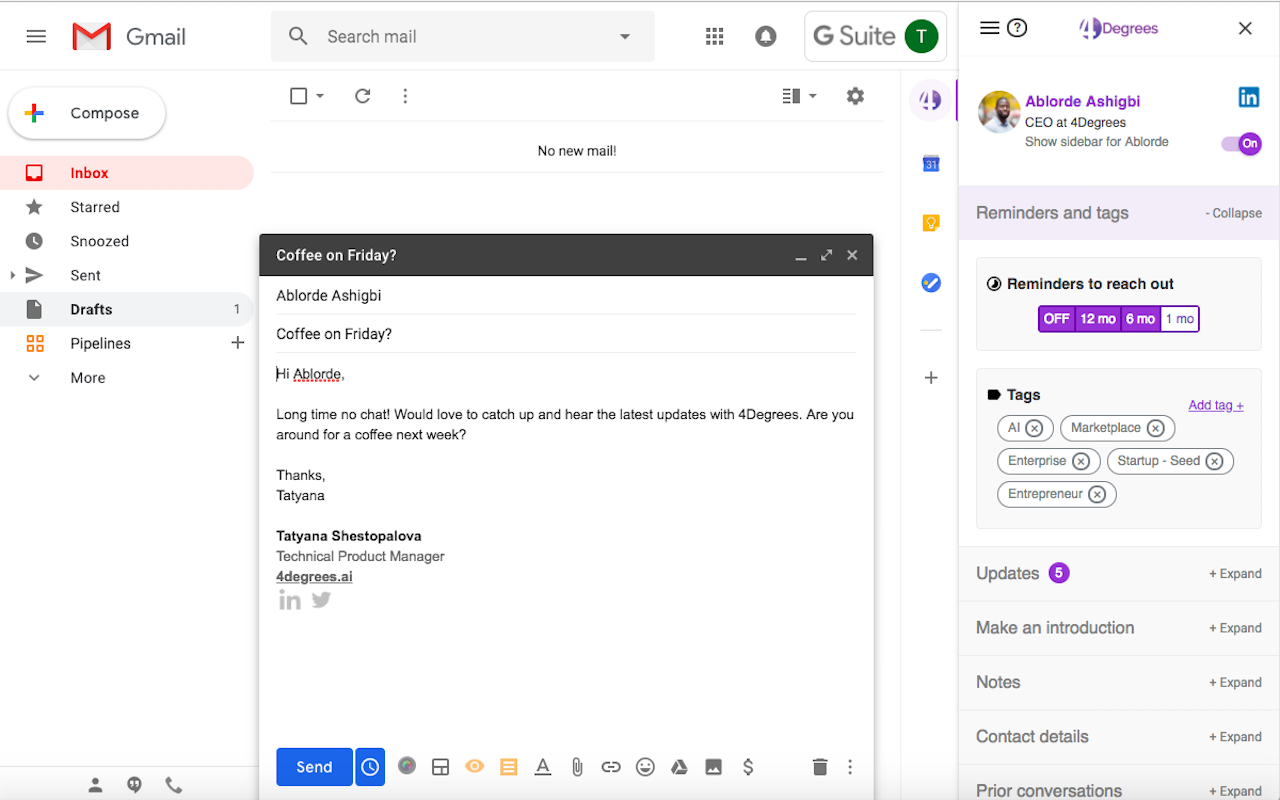The image size is (1280, 800).
Task: Open Google Calendar from the side panel
Action: 931,163
